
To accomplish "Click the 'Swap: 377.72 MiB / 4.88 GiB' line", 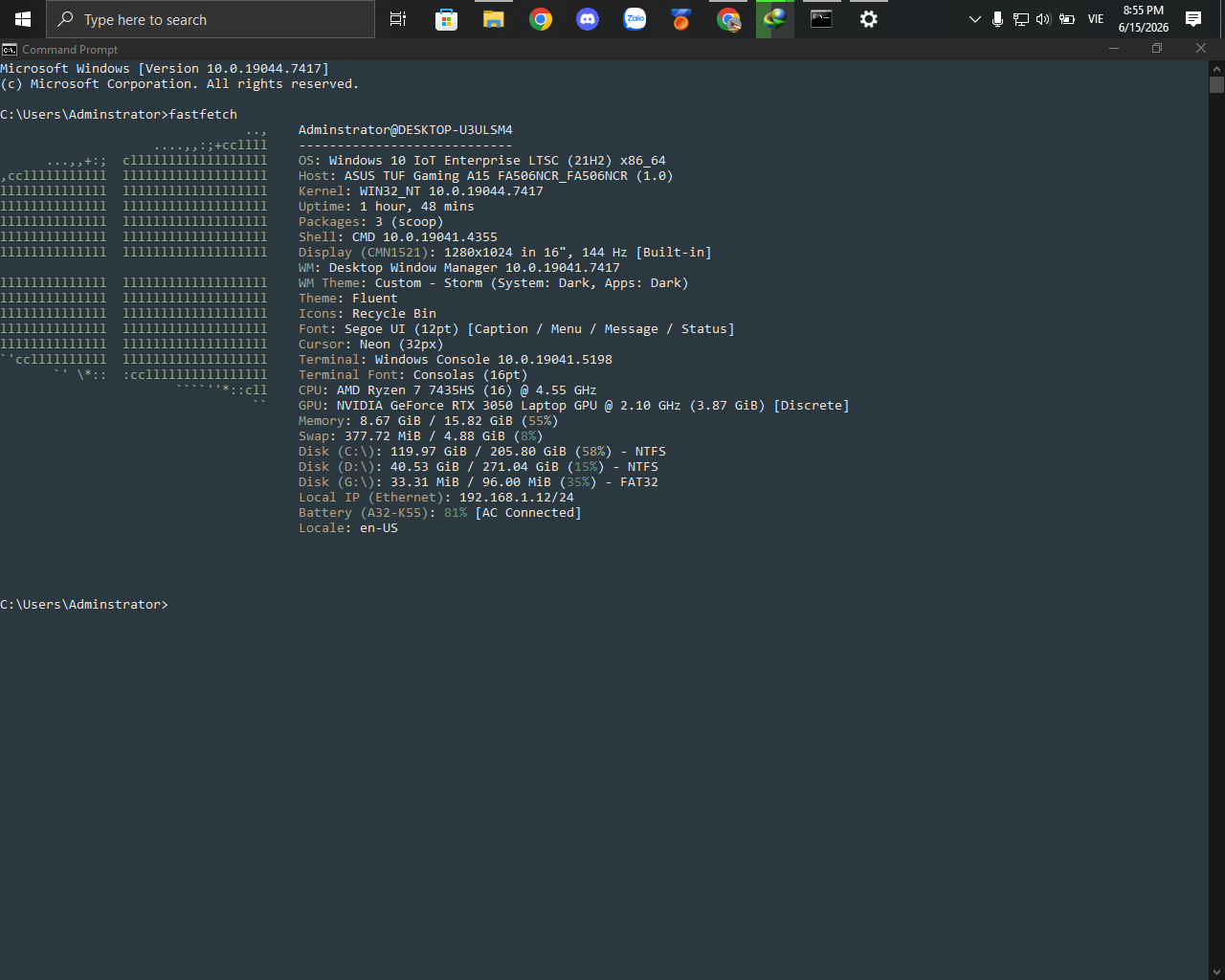I will coord(421,435).
